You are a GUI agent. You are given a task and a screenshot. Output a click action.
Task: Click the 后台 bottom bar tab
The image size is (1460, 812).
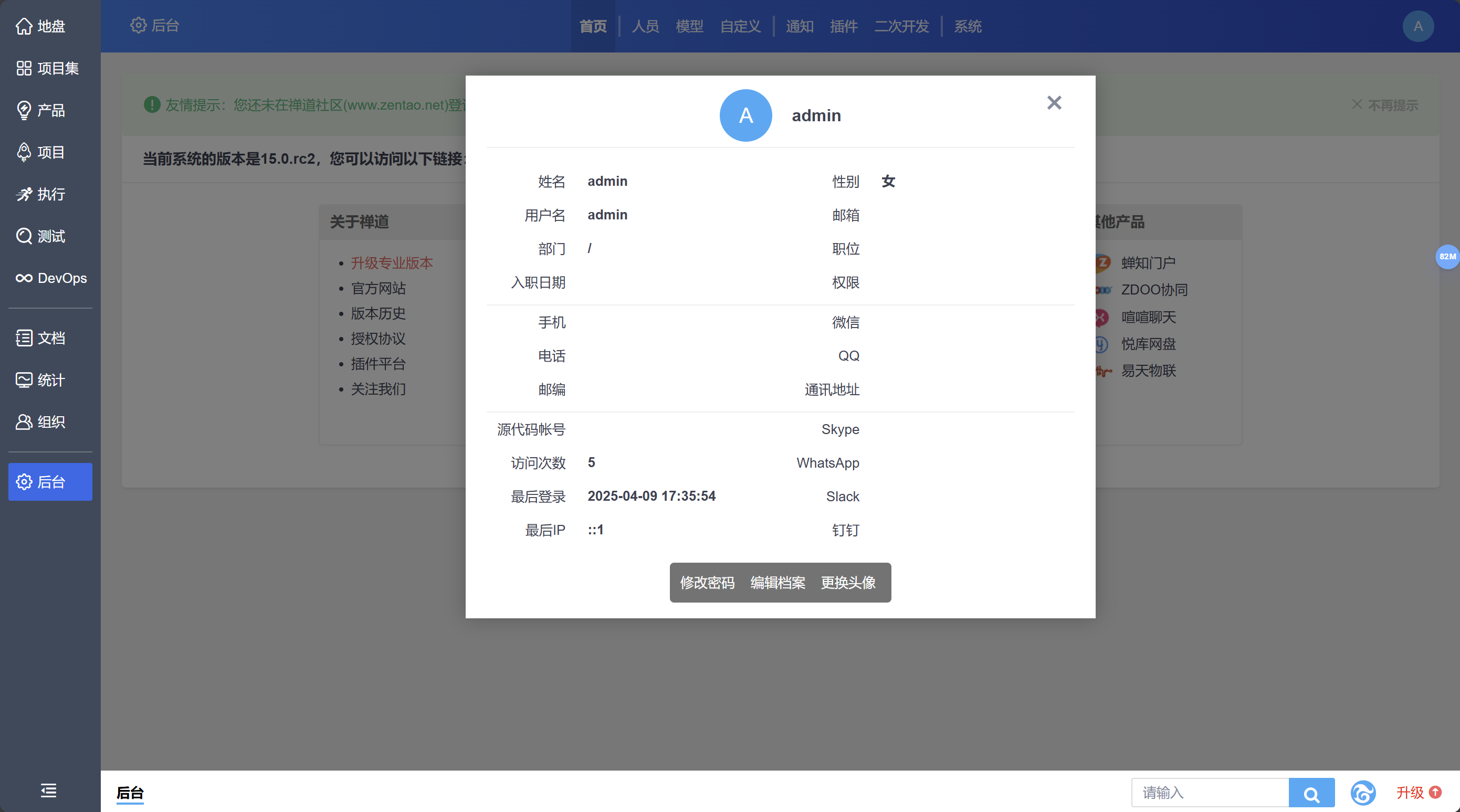pyautogui.click(x=130, y=793)
